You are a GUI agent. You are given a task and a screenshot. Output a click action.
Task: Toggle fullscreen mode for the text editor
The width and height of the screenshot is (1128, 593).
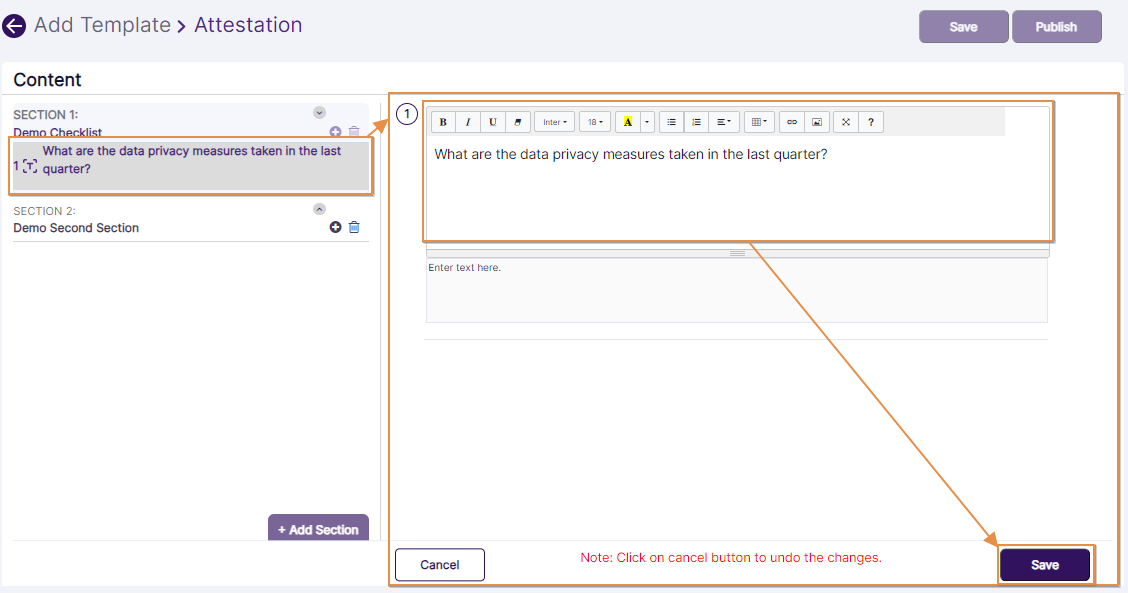point(844,121)
